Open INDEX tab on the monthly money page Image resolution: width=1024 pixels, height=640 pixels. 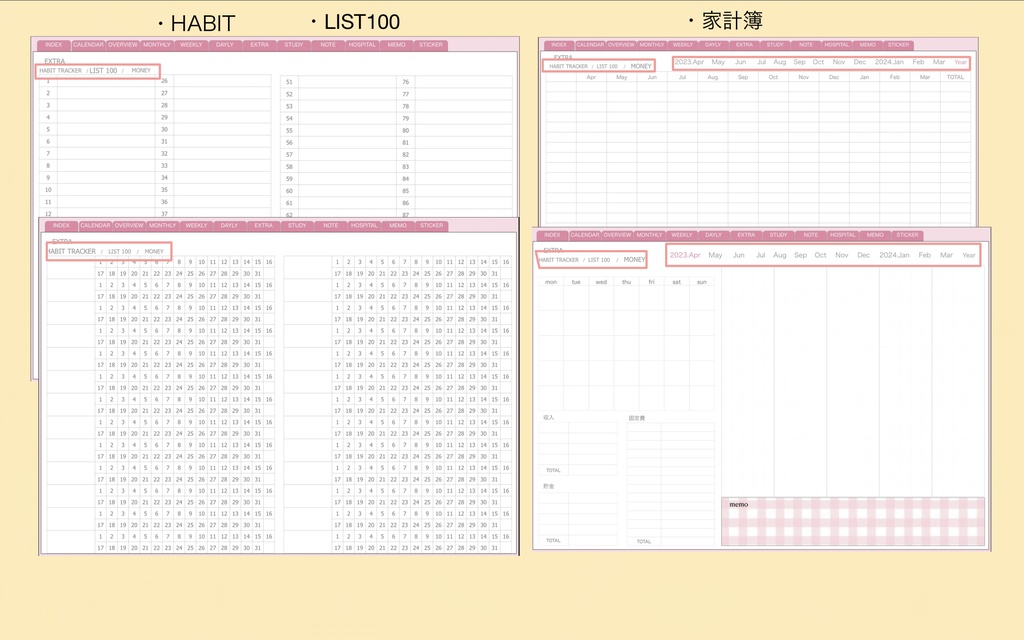pos(552,235)
